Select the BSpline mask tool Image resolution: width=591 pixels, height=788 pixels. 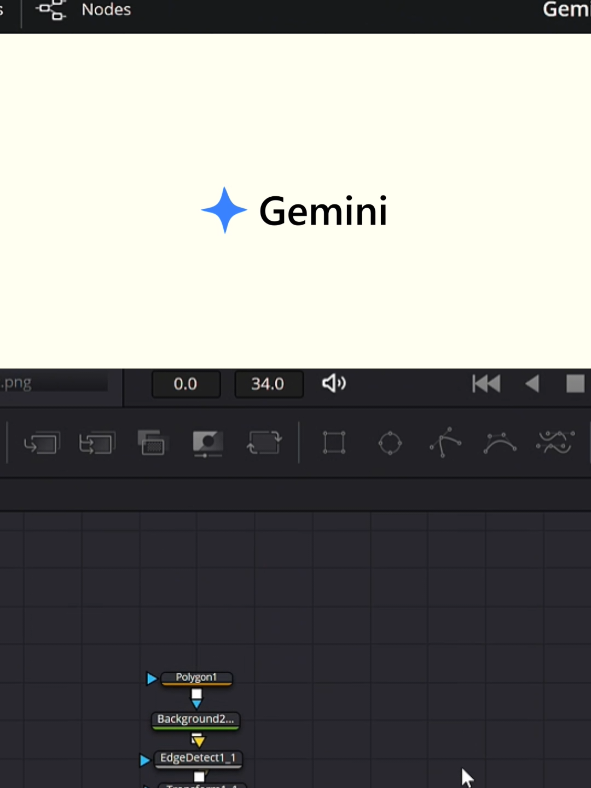coord(500,443)
